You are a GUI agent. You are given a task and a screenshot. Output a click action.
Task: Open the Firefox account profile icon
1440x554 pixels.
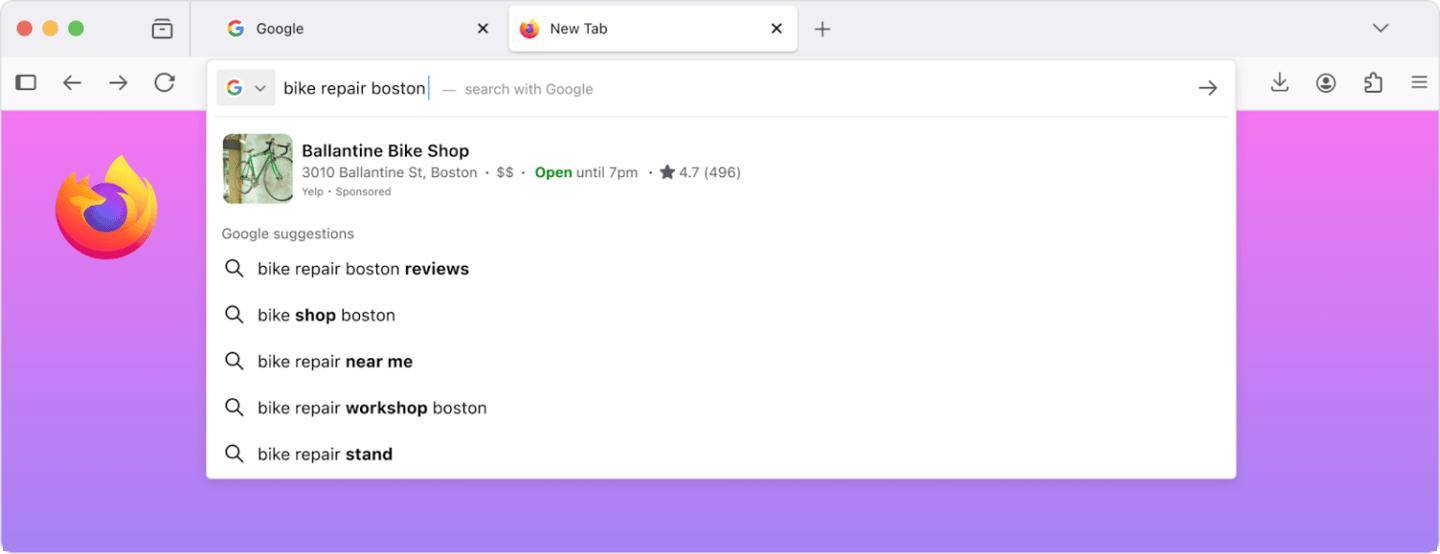[x=1326, y=83]
